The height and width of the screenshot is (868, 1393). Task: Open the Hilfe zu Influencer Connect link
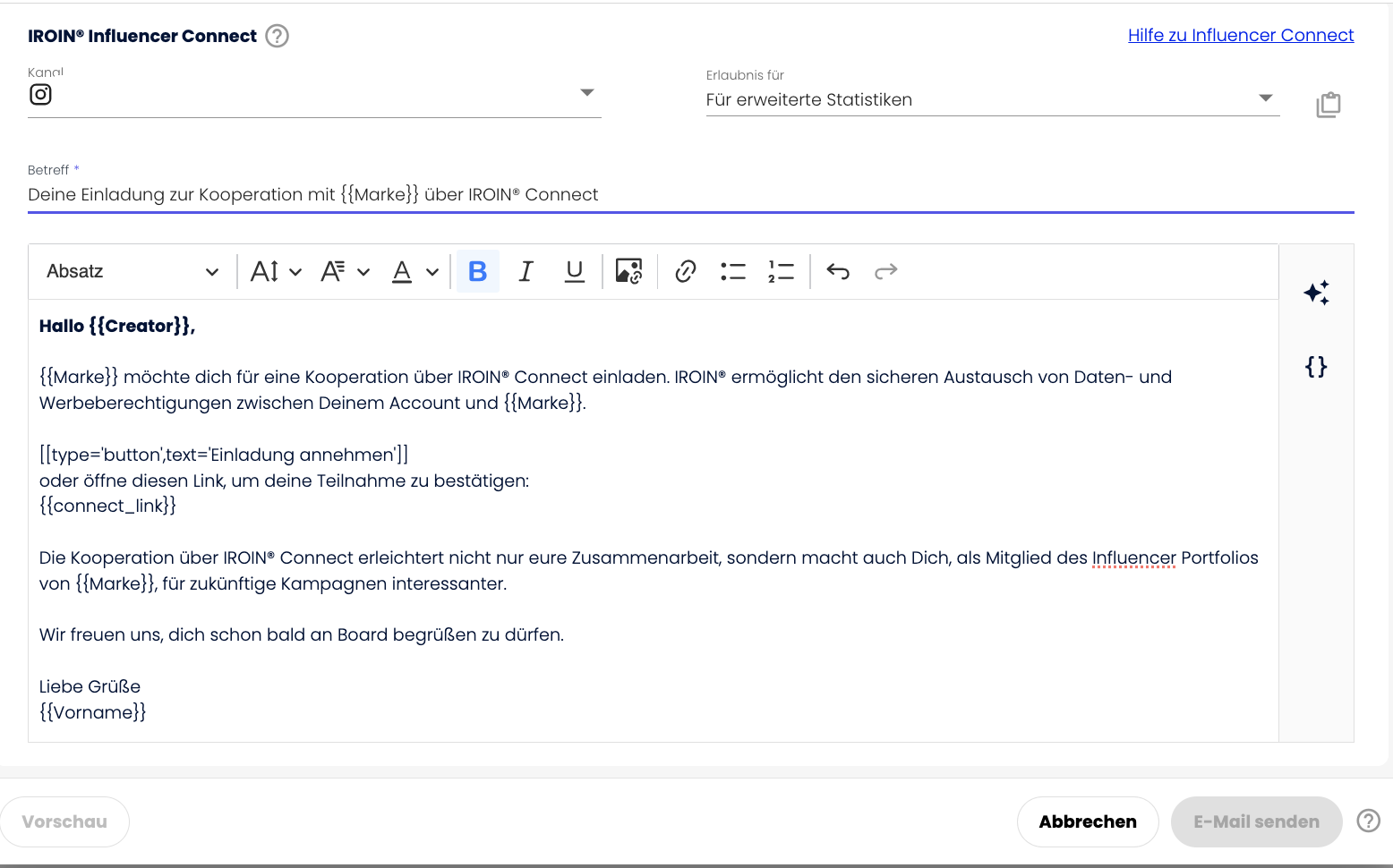[x=1241, y=35]
